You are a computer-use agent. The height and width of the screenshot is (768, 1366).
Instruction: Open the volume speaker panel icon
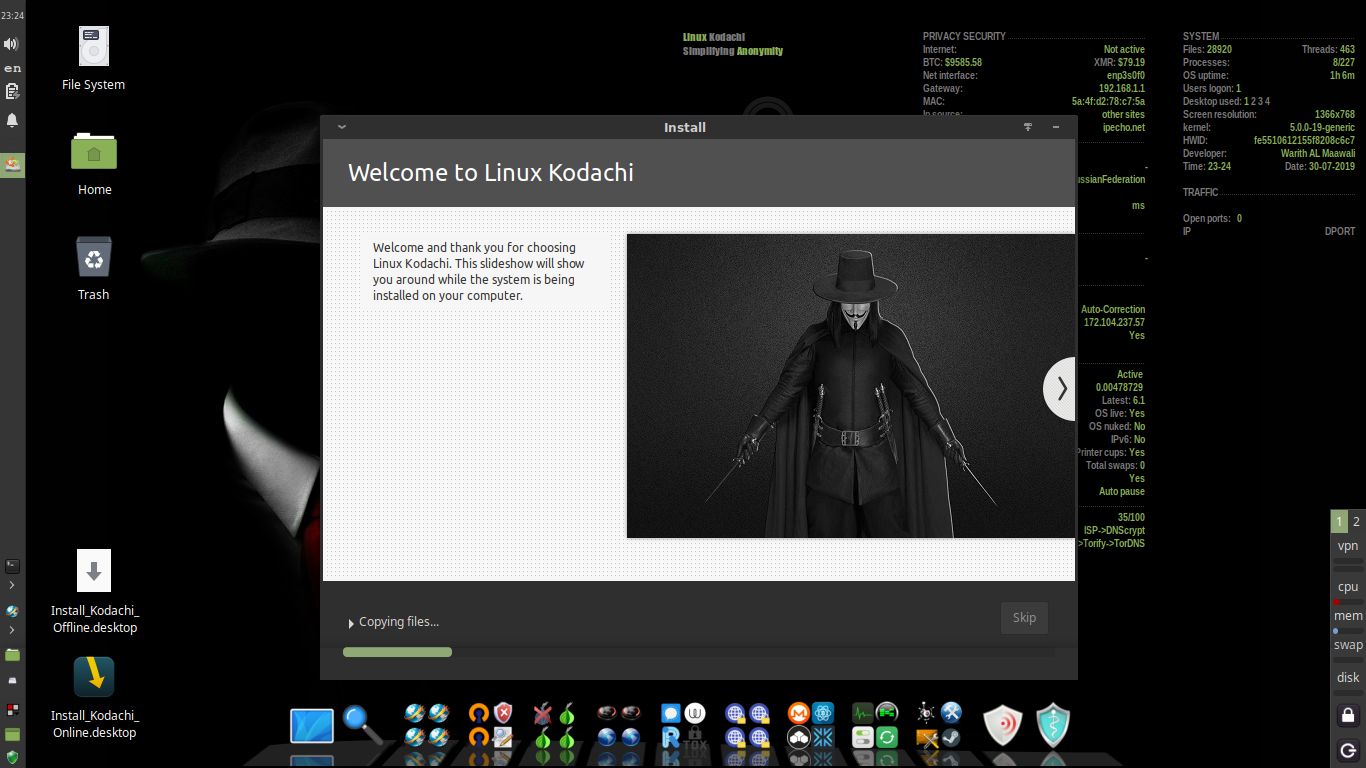(12, 44)
